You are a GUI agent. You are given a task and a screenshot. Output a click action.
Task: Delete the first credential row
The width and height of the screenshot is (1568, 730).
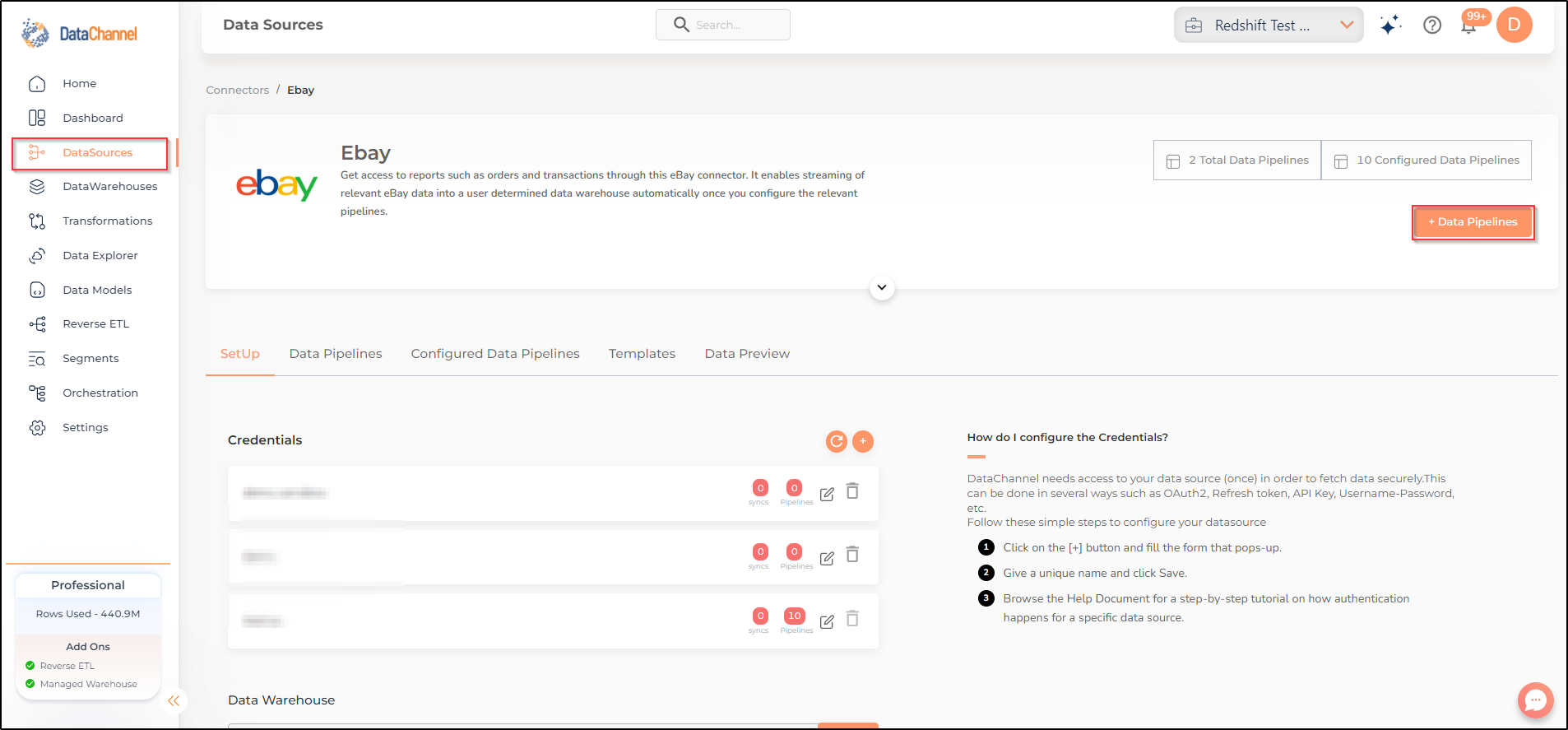pyautogui.click(x=853, y=491)
